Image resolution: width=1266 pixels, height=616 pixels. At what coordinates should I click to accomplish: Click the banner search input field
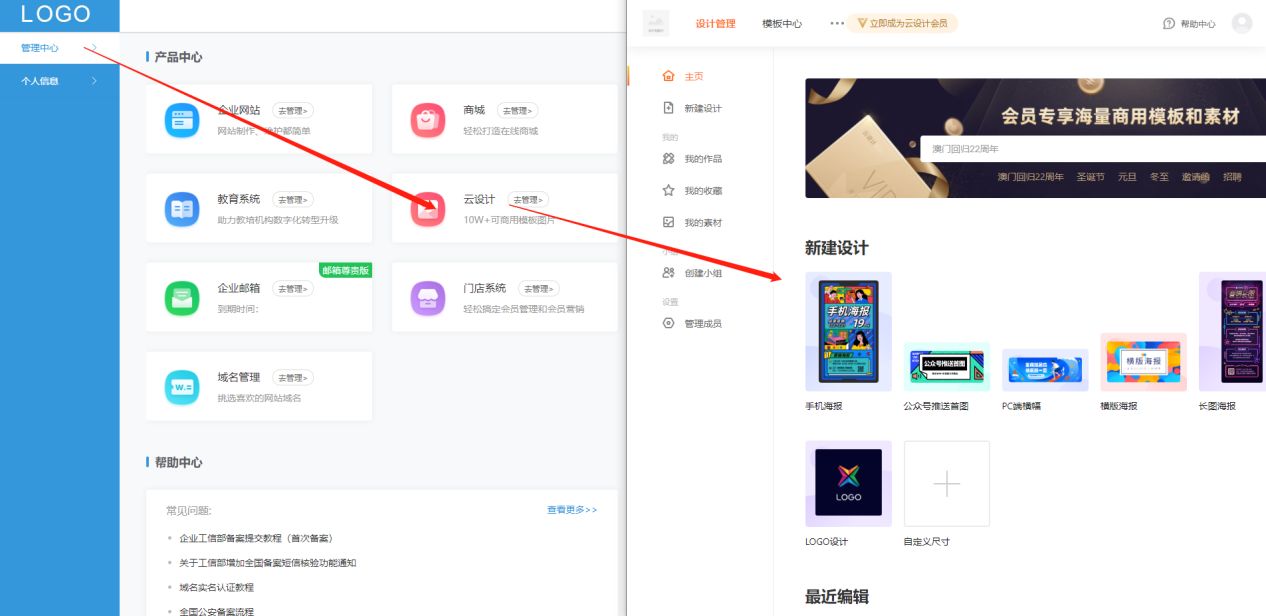[x=1093, y=148]
